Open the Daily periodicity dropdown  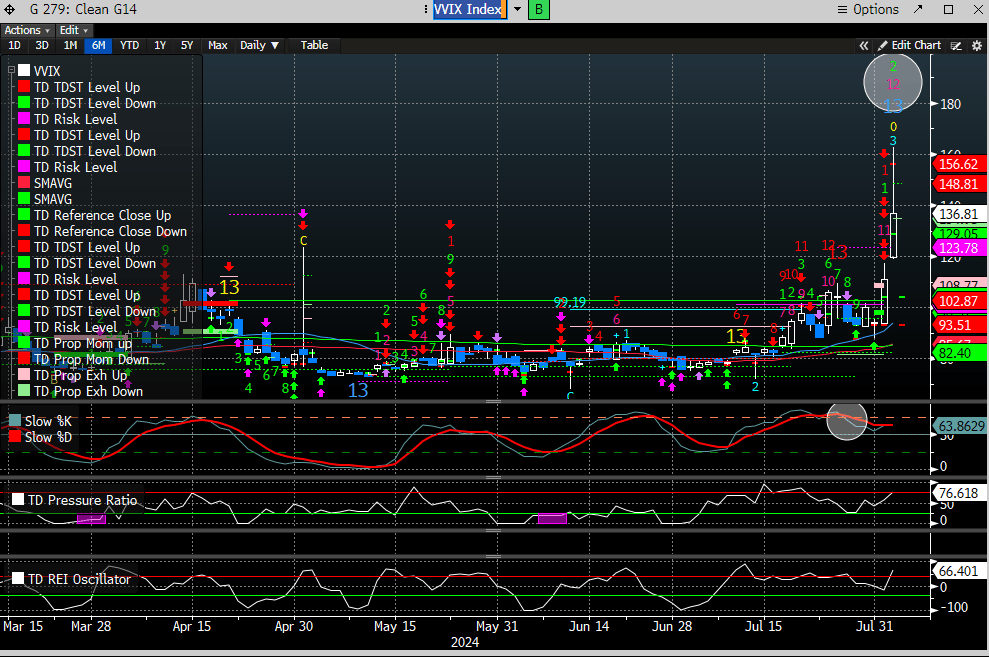click(x=259, y=45)
